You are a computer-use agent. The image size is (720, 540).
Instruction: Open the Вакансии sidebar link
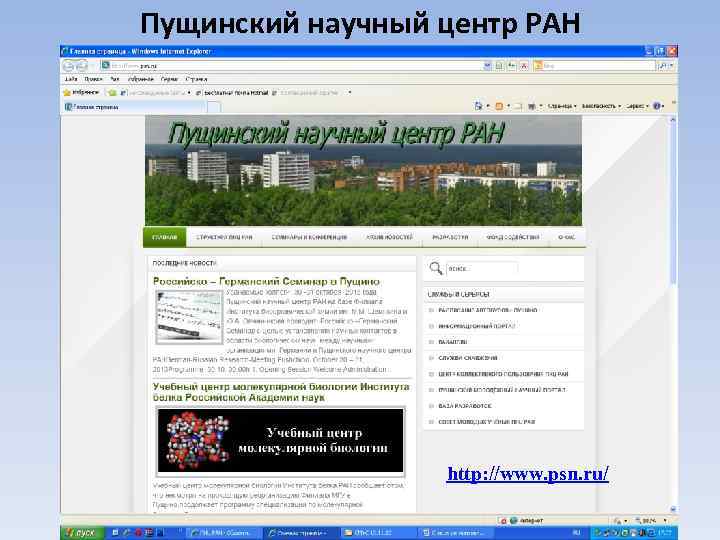452,342
